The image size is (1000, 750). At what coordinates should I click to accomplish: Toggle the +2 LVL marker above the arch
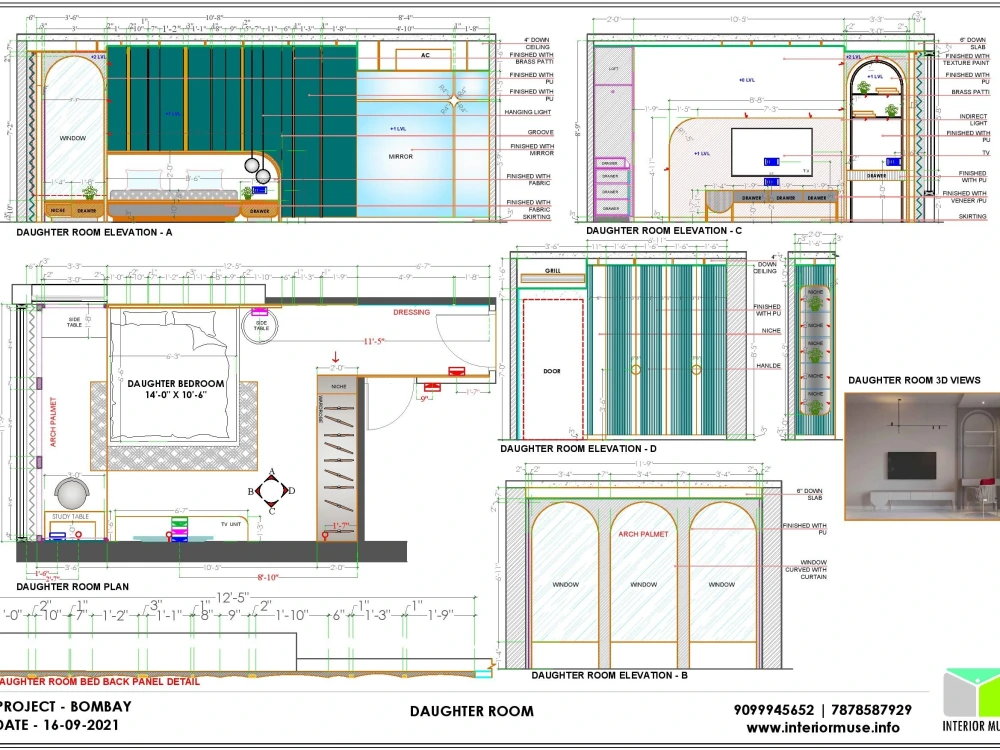click(855, 58)
